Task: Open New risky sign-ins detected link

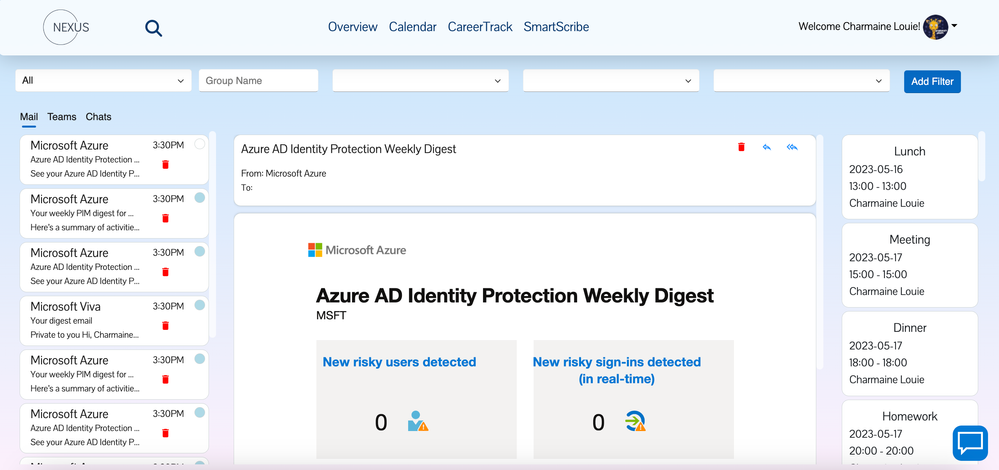Action: point(617,370)
